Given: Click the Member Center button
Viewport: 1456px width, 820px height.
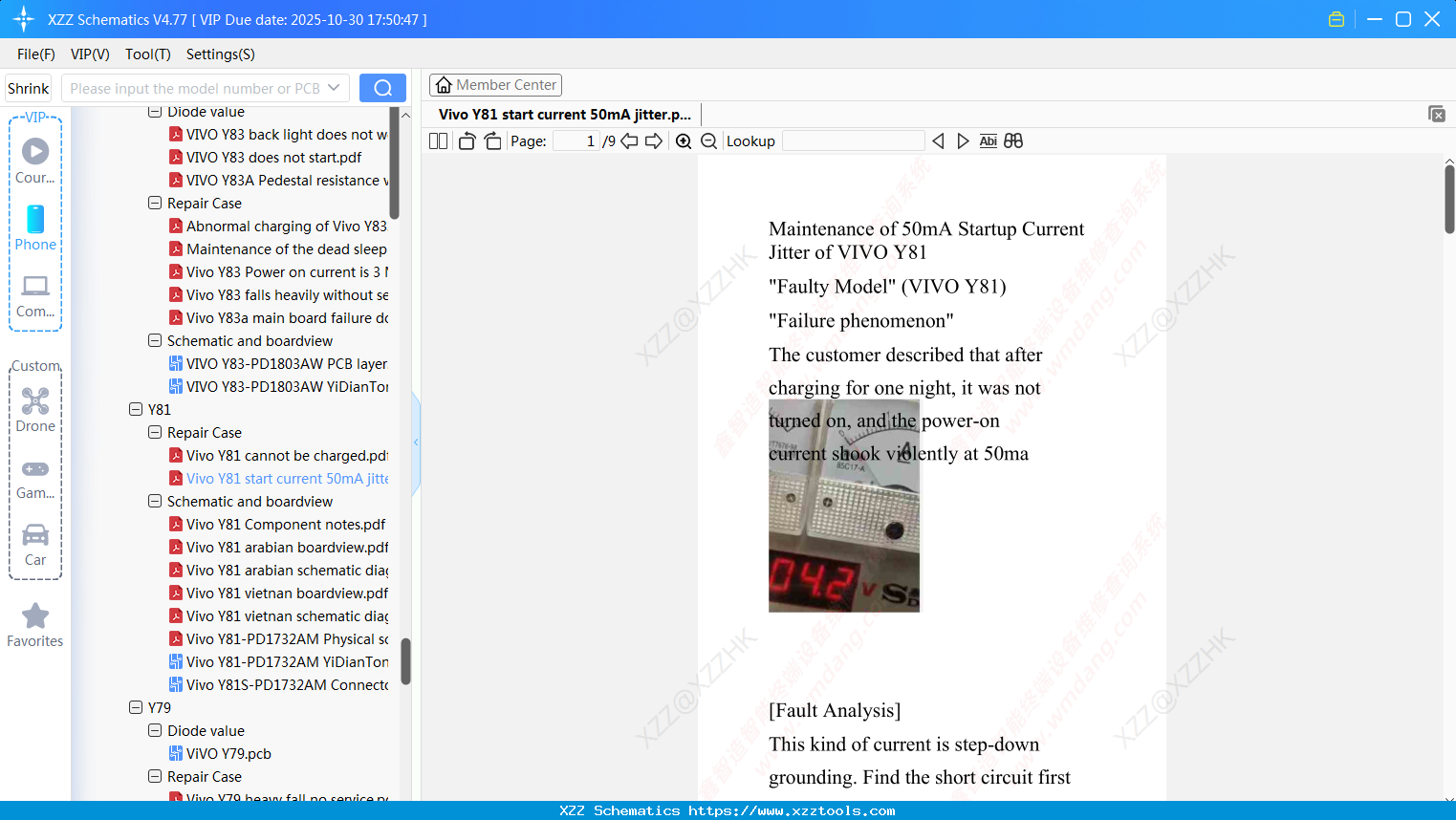Looking at the screenshot, I should (x=495, y=84).
